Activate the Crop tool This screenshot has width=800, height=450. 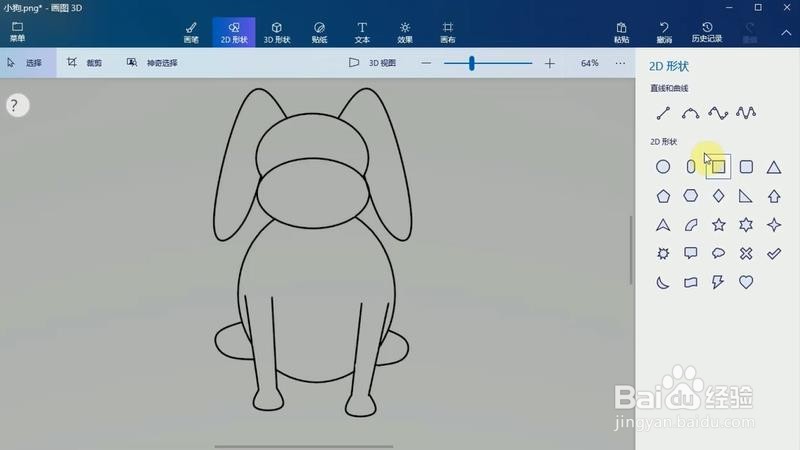tap(85, 63)
